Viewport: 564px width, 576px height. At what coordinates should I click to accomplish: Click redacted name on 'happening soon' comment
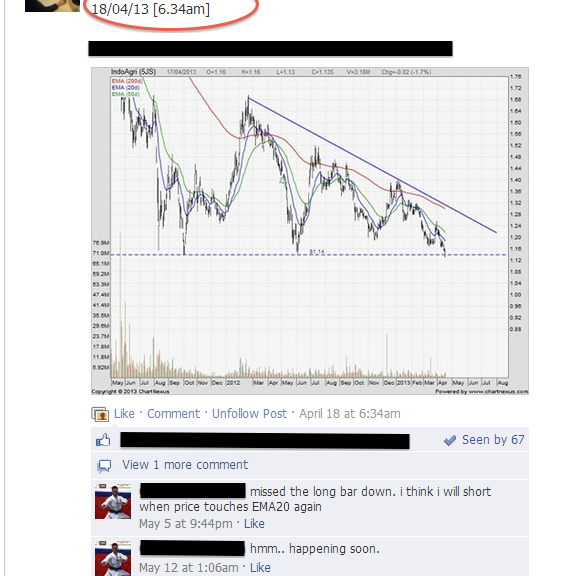pyautogui.click(x=193, y=548)
